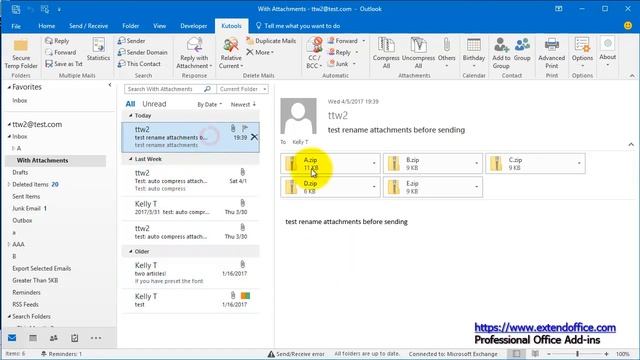Open the Statistics tool
The width and height of the screenshot is (640, 360).
pyautogui.click(x=98, y=50)
